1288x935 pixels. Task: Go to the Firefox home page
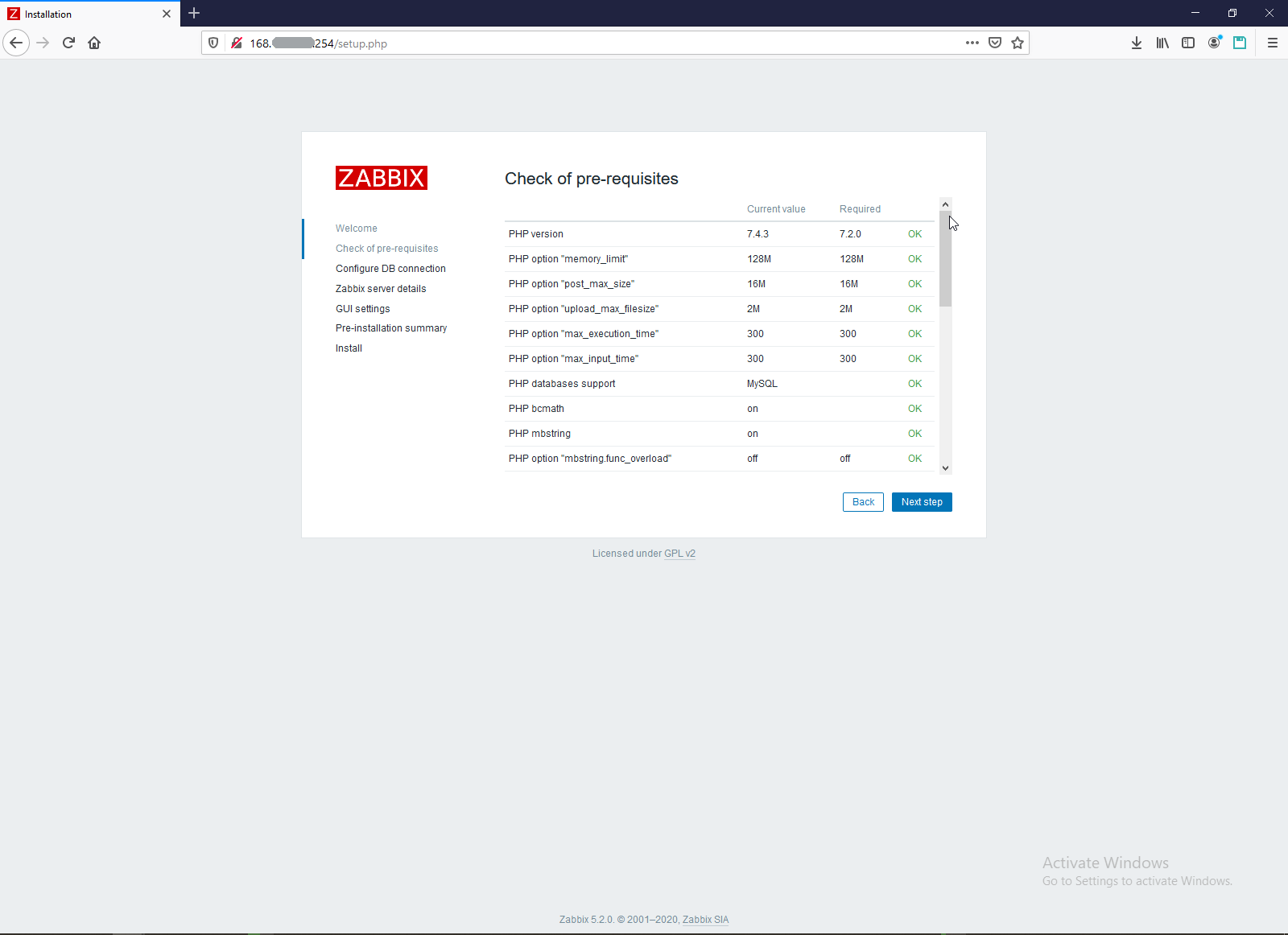click(94, 43)
